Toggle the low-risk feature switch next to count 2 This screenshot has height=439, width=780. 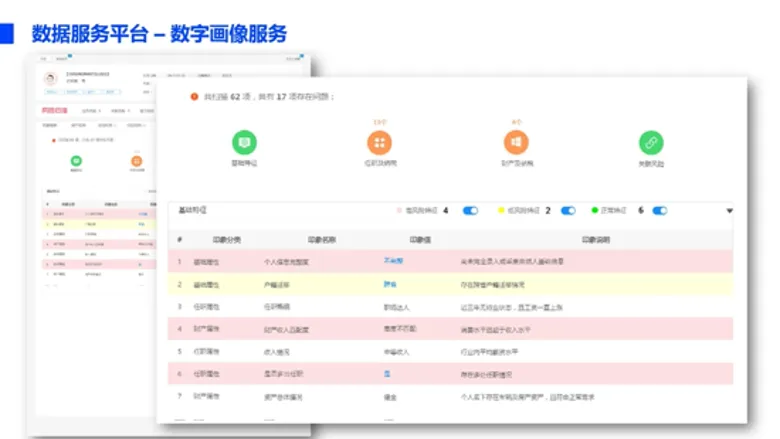pos(568,211)
